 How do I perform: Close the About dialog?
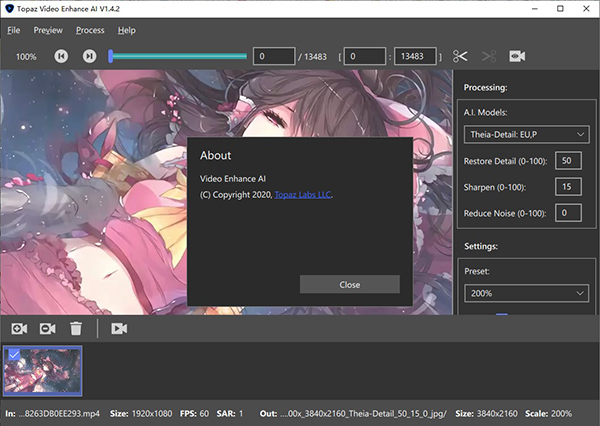click(x=349, y=284)
